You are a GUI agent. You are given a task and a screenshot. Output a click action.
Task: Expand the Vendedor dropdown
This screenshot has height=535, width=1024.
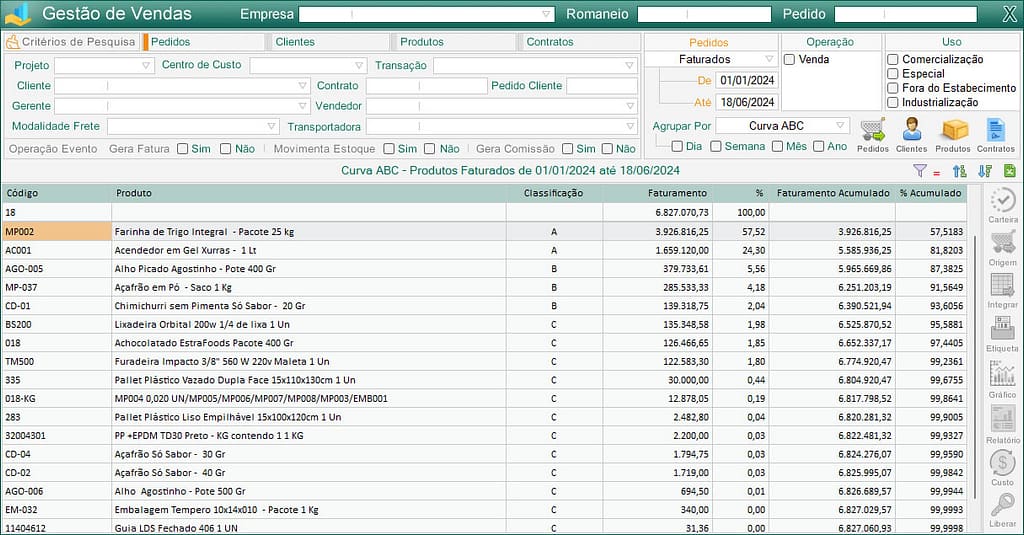(630, 106)
